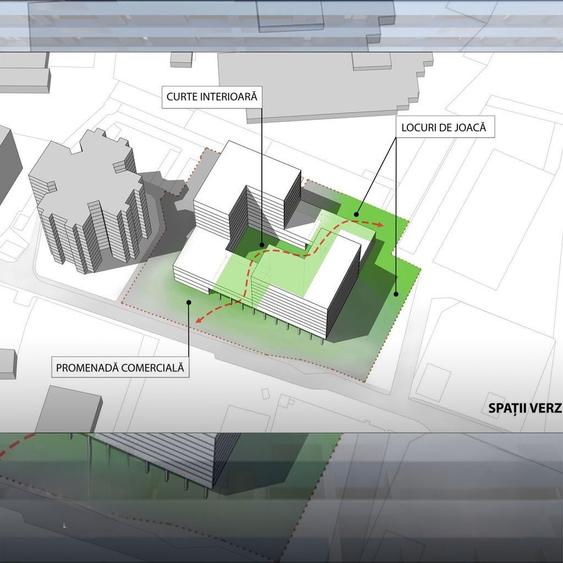This screenshot has width=563, height=563.
Task: Select the blurred top banner strip
Action: tap(282, 26)
